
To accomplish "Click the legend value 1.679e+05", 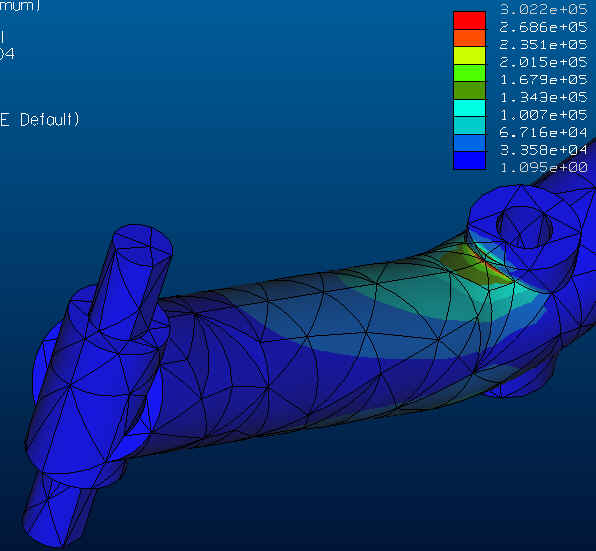I will 544,79.
